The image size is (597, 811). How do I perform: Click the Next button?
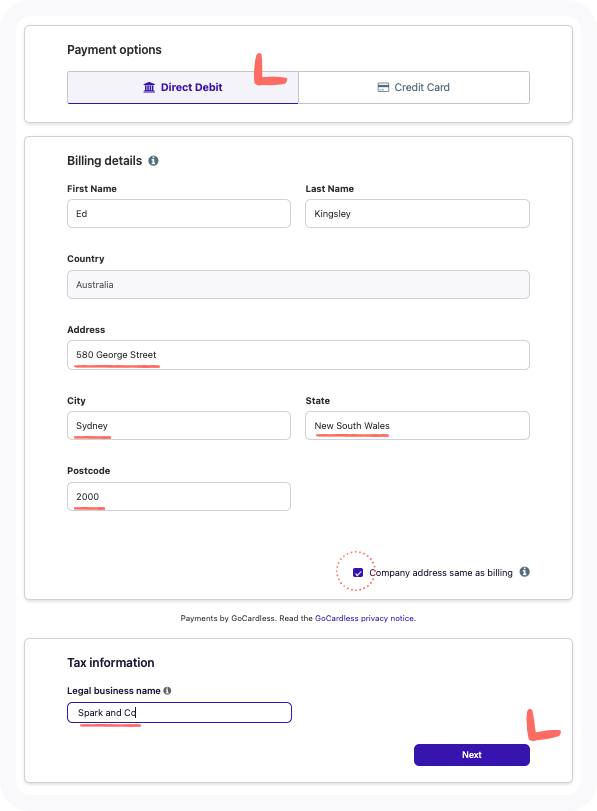point(472,755)
